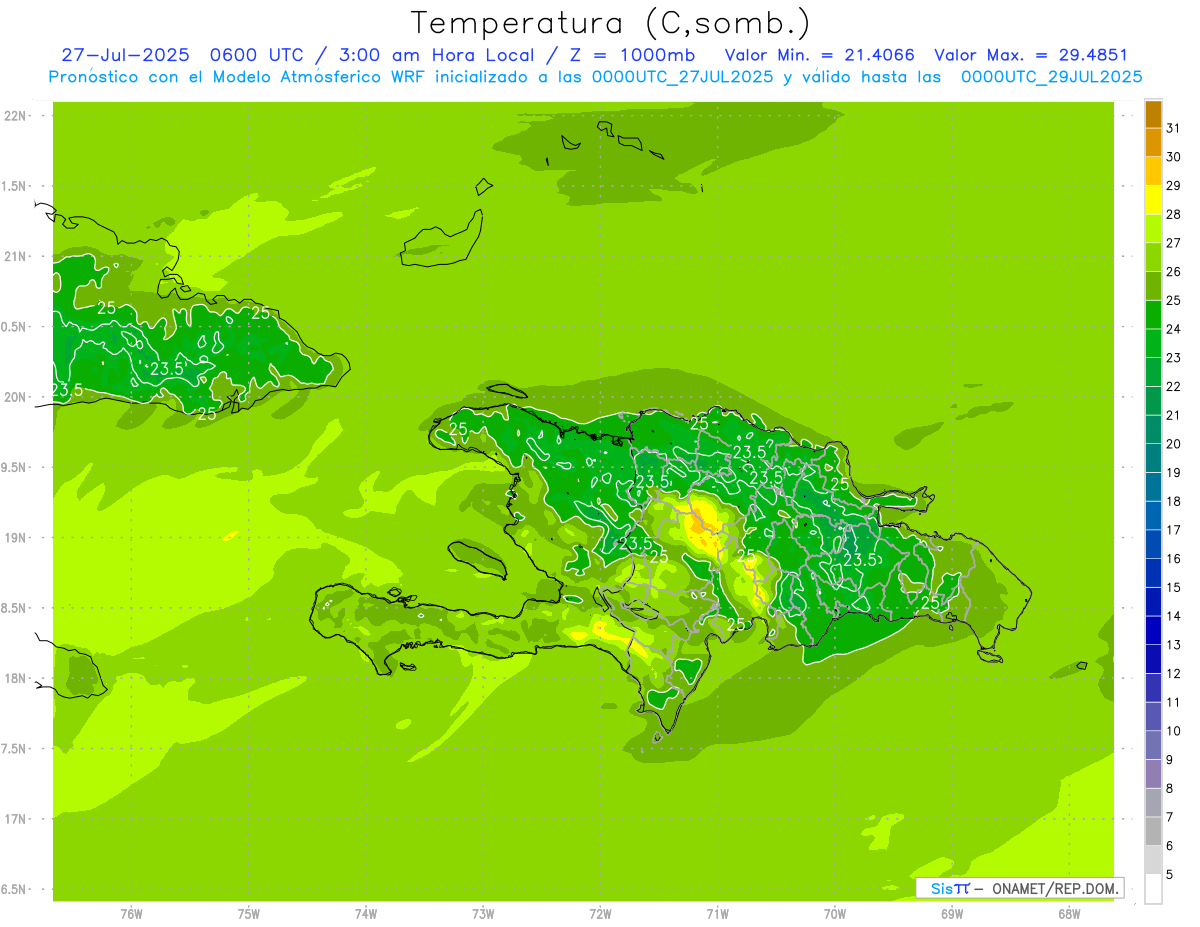Click the initialization time "0000UTC_27JUL2025"
The image size is (1200, 927).
(x=682, y=77)
